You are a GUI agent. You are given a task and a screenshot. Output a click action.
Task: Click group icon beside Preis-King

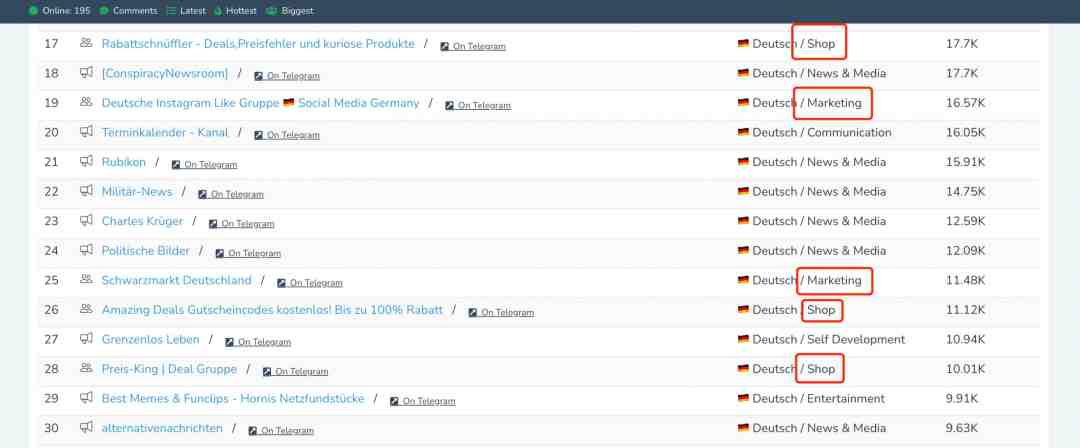click(86, 368)
